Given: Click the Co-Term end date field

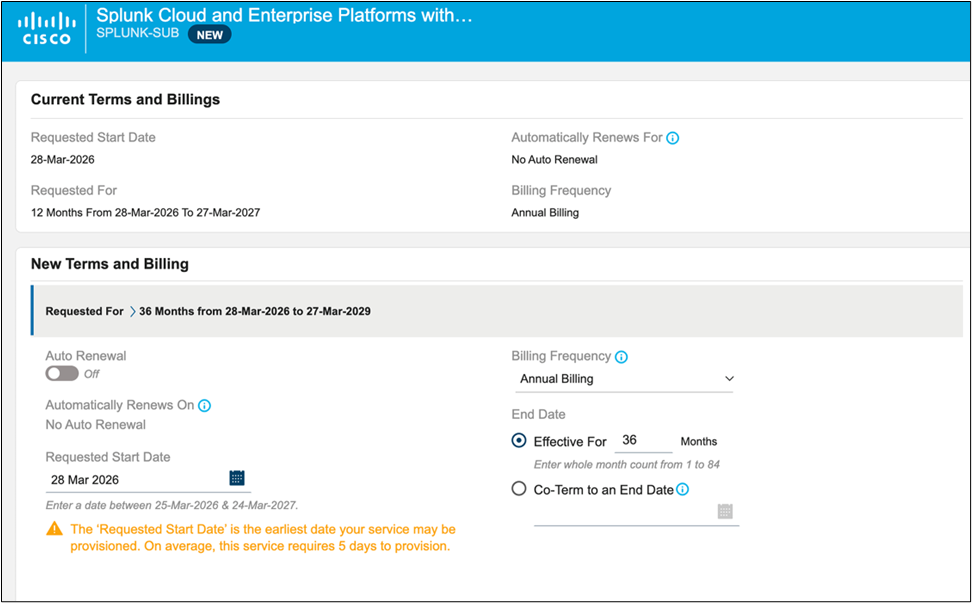Looking at the screenshot, I should pos(622,513).
